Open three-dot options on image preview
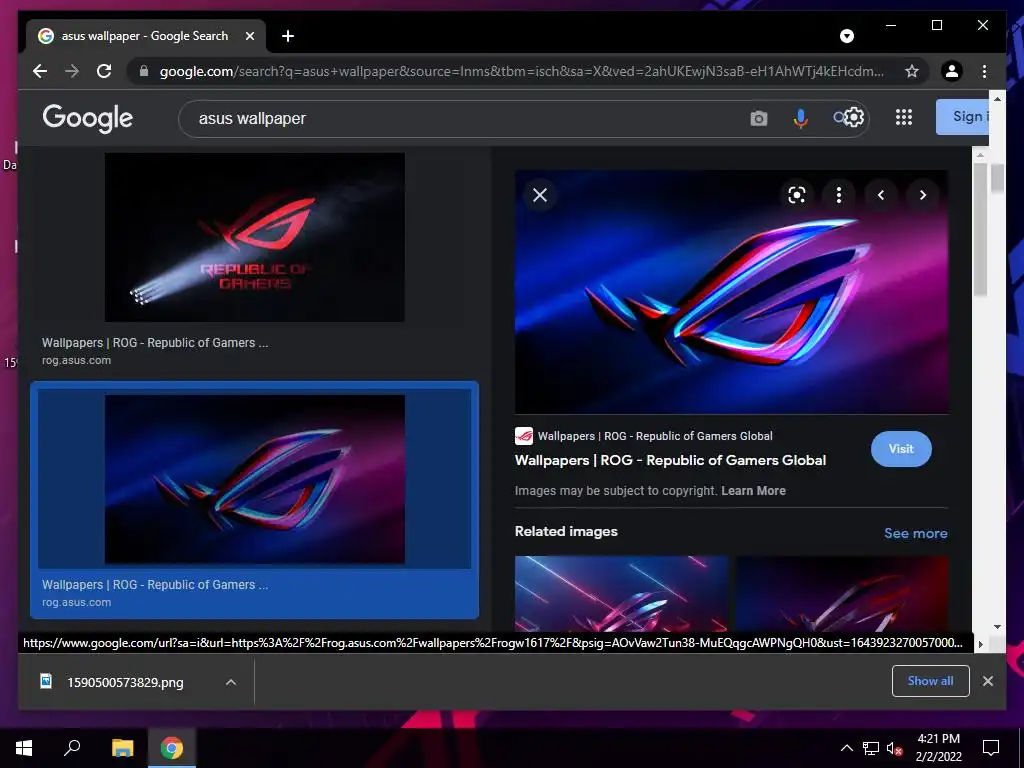Image resolution: width=1024 pixels, height=768 pixels. pyautogui.click(x=839, y=195)
